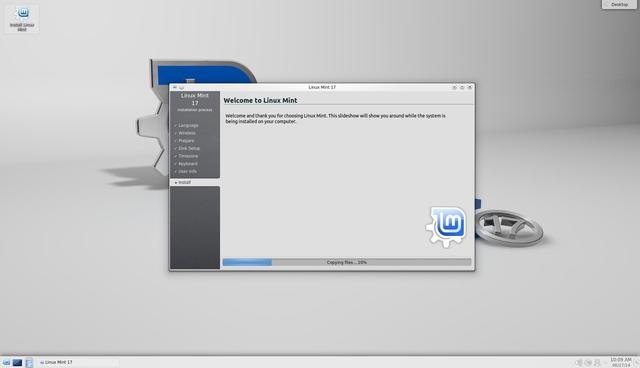Click the Copying files progress bar
The height and width of the screenshot is (368, 640).
point(347,262)
